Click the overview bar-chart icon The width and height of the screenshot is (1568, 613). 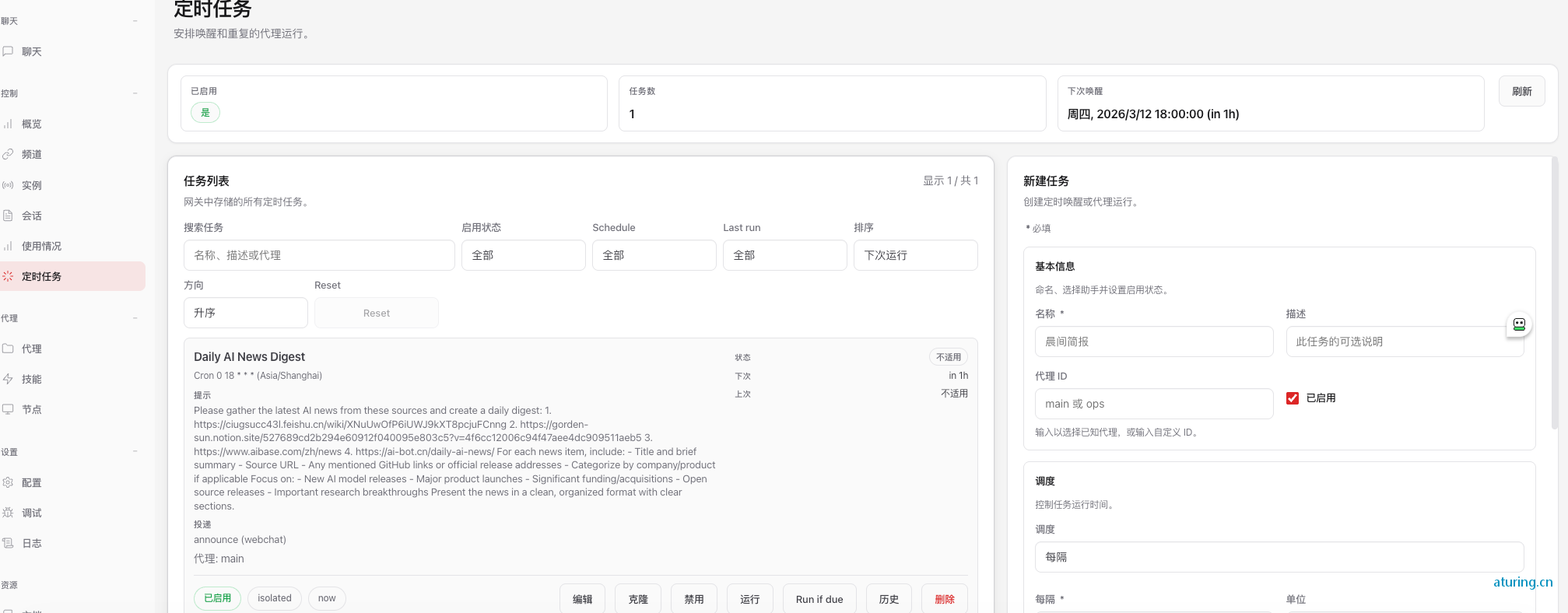8,124
